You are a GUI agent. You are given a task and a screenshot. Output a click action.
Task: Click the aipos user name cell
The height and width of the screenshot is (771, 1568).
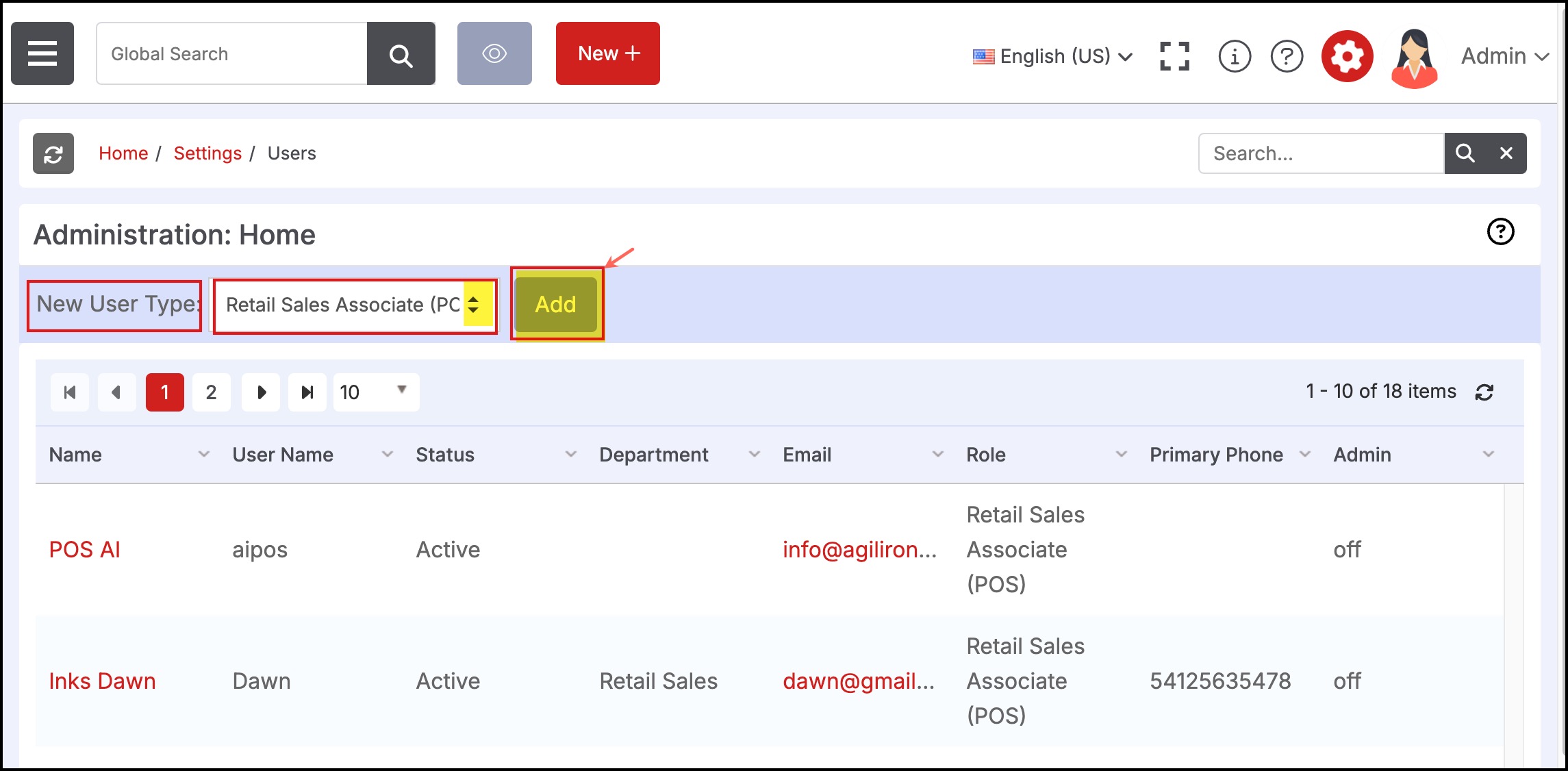(x=260, y=550)
